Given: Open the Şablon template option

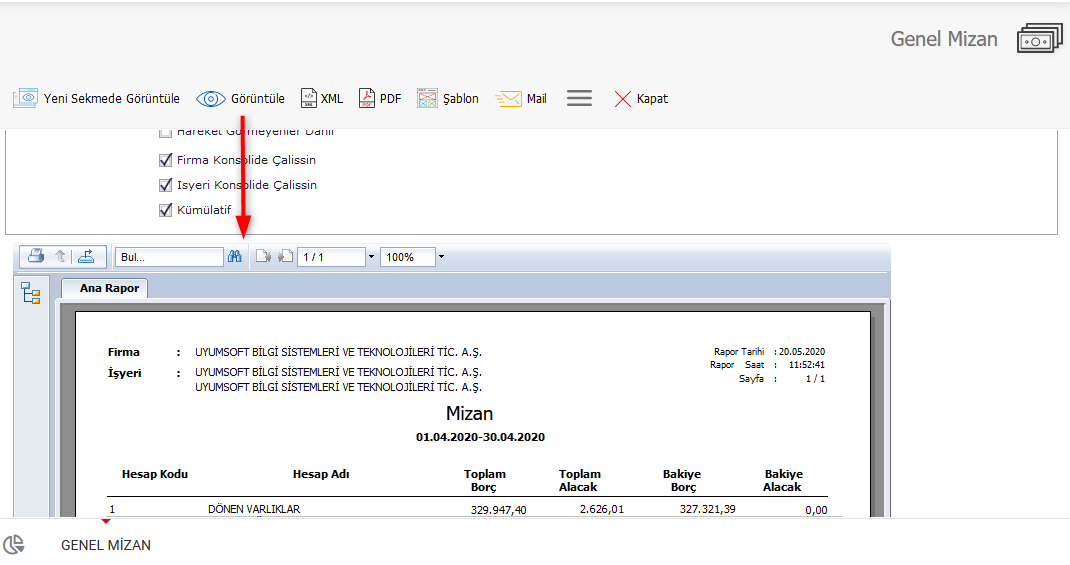Looking at the screenshot, I should 448,99.
